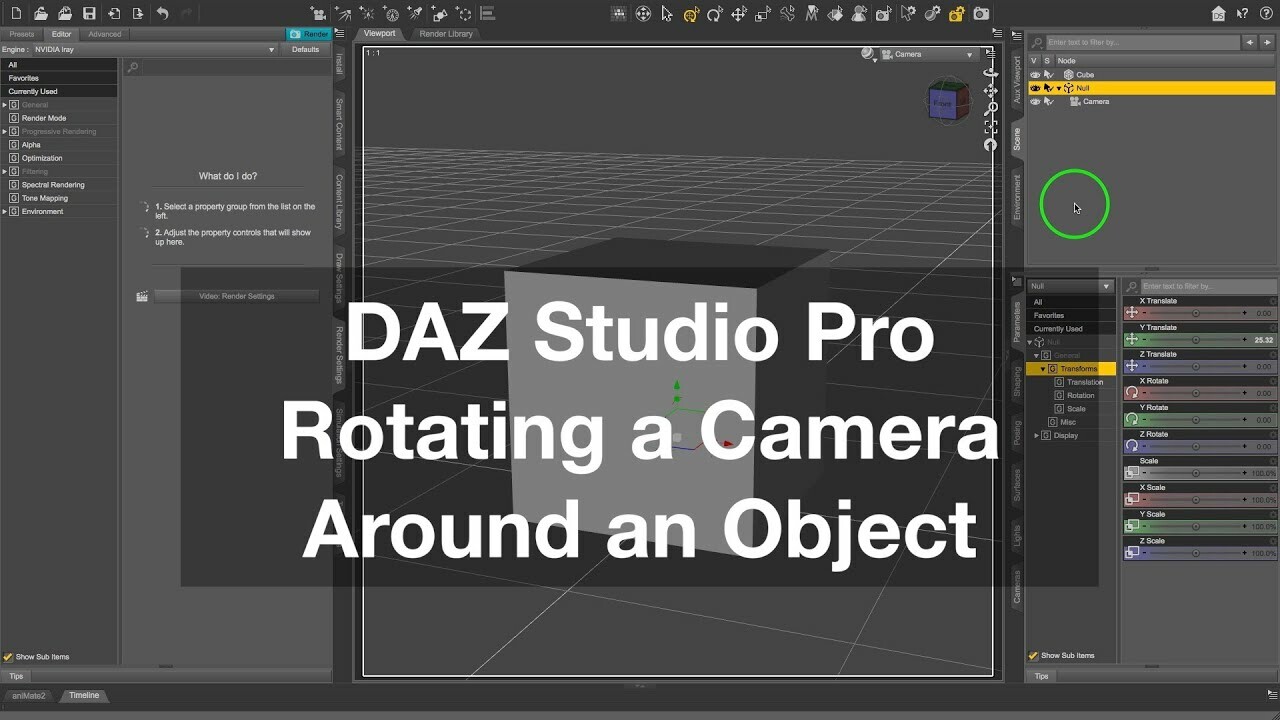This screenshot has height=720, width=1280.
Task: Switch to the Timeline tab
Action: pyautogui.click(x=84, y=695)
